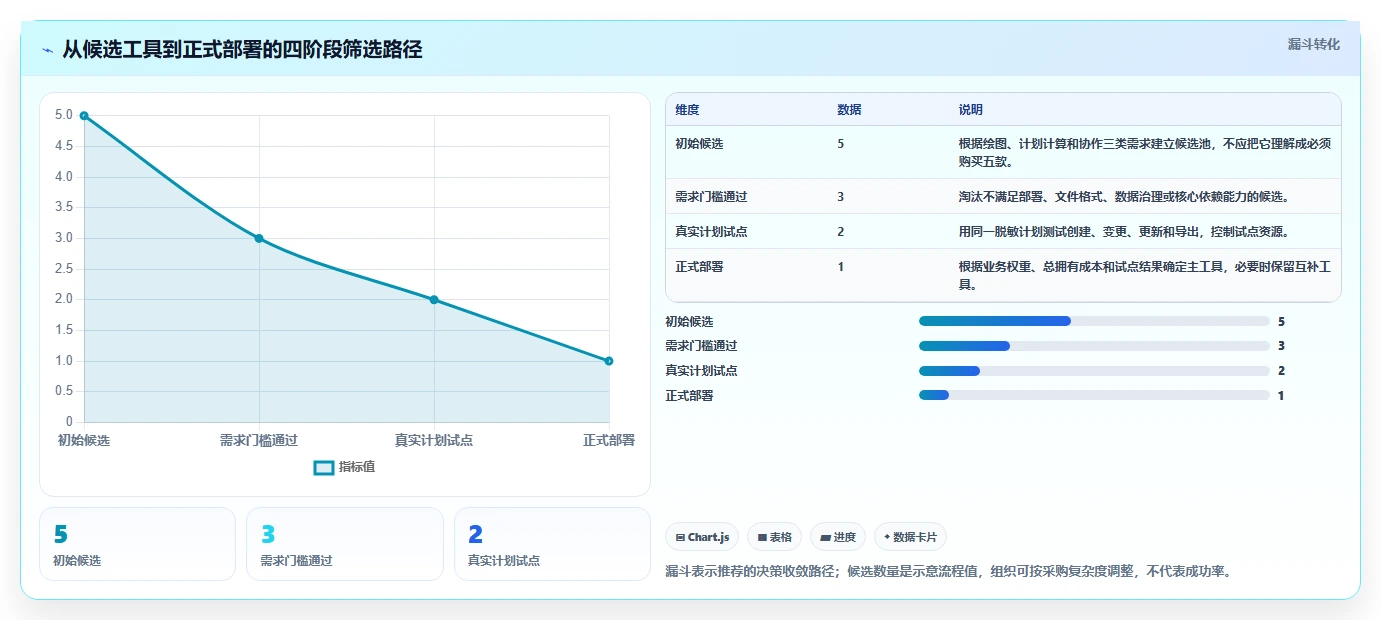Click the 漏斗转化 label in header
The height and width of the screenshot is (620, 1381).
click(x=1314, y=44)
